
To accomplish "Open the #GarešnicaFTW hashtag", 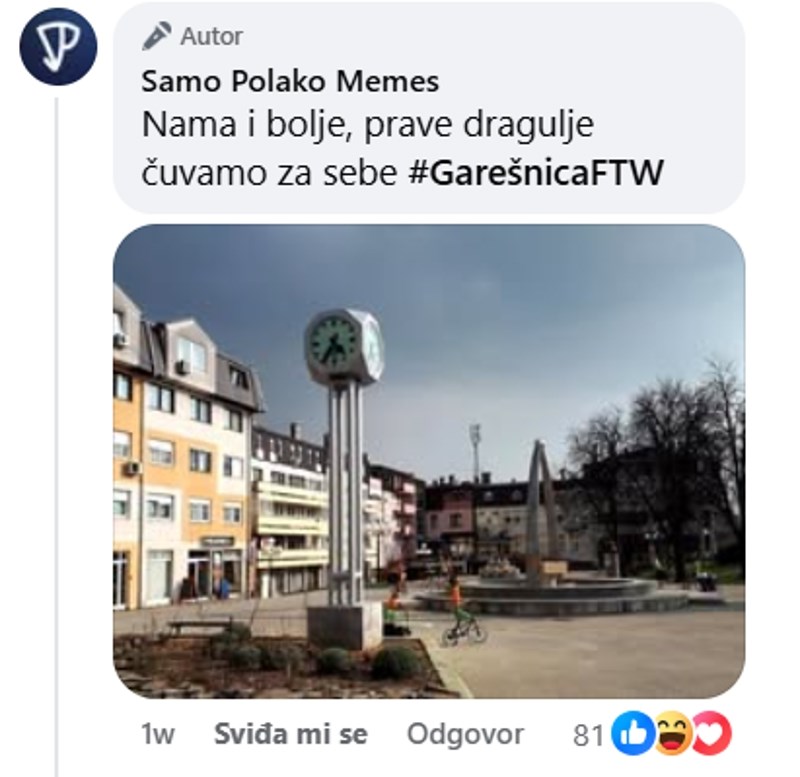I will point(536,172).
